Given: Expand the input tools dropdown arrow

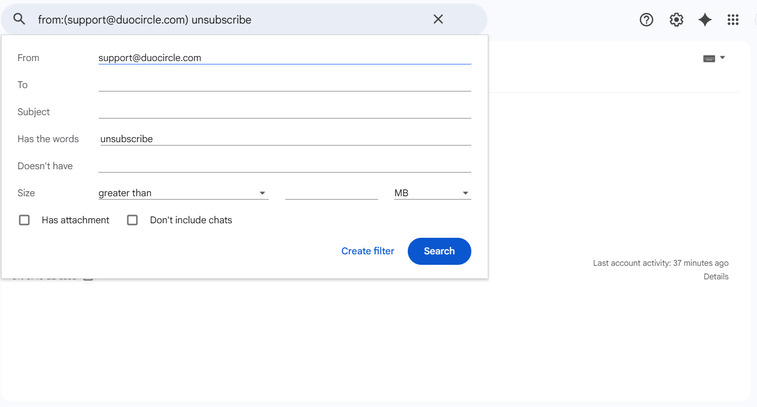Looking at the screenshot, I should pos(722,57).
